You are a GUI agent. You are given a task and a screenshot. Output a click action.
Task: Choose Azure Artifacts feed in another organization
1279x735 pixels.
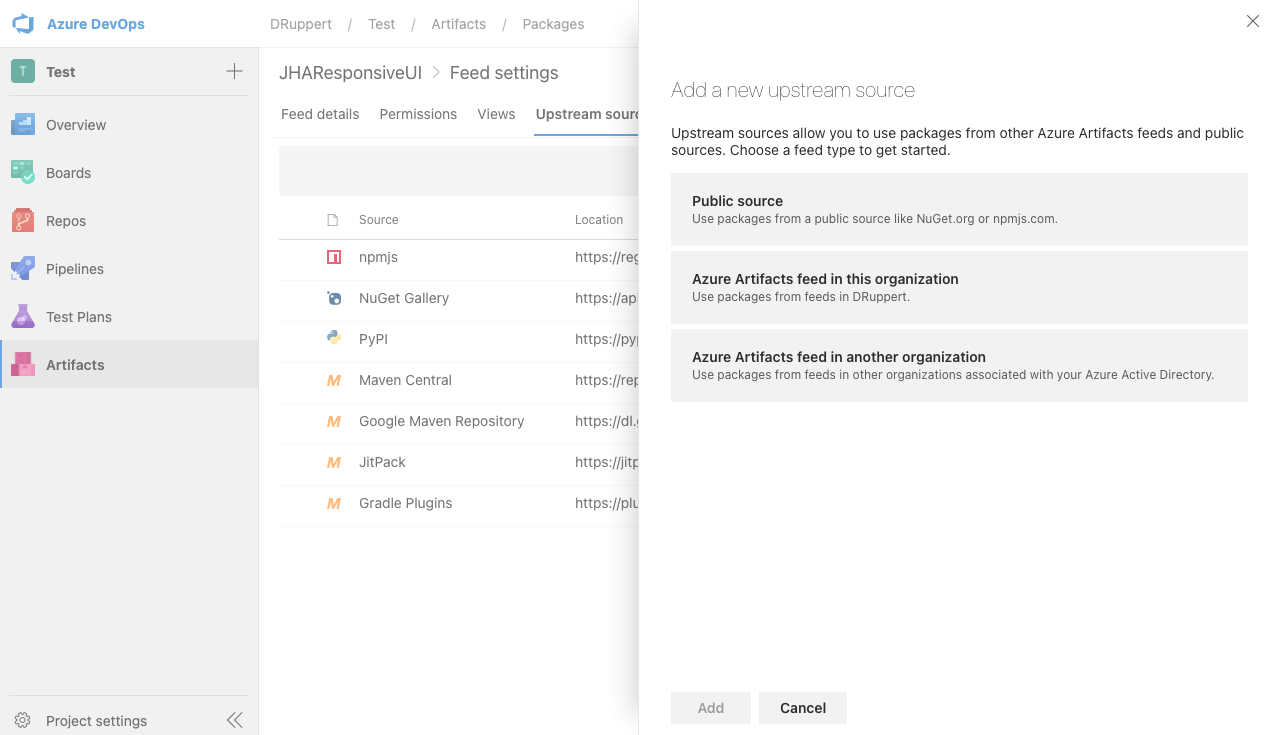[958, 365]
